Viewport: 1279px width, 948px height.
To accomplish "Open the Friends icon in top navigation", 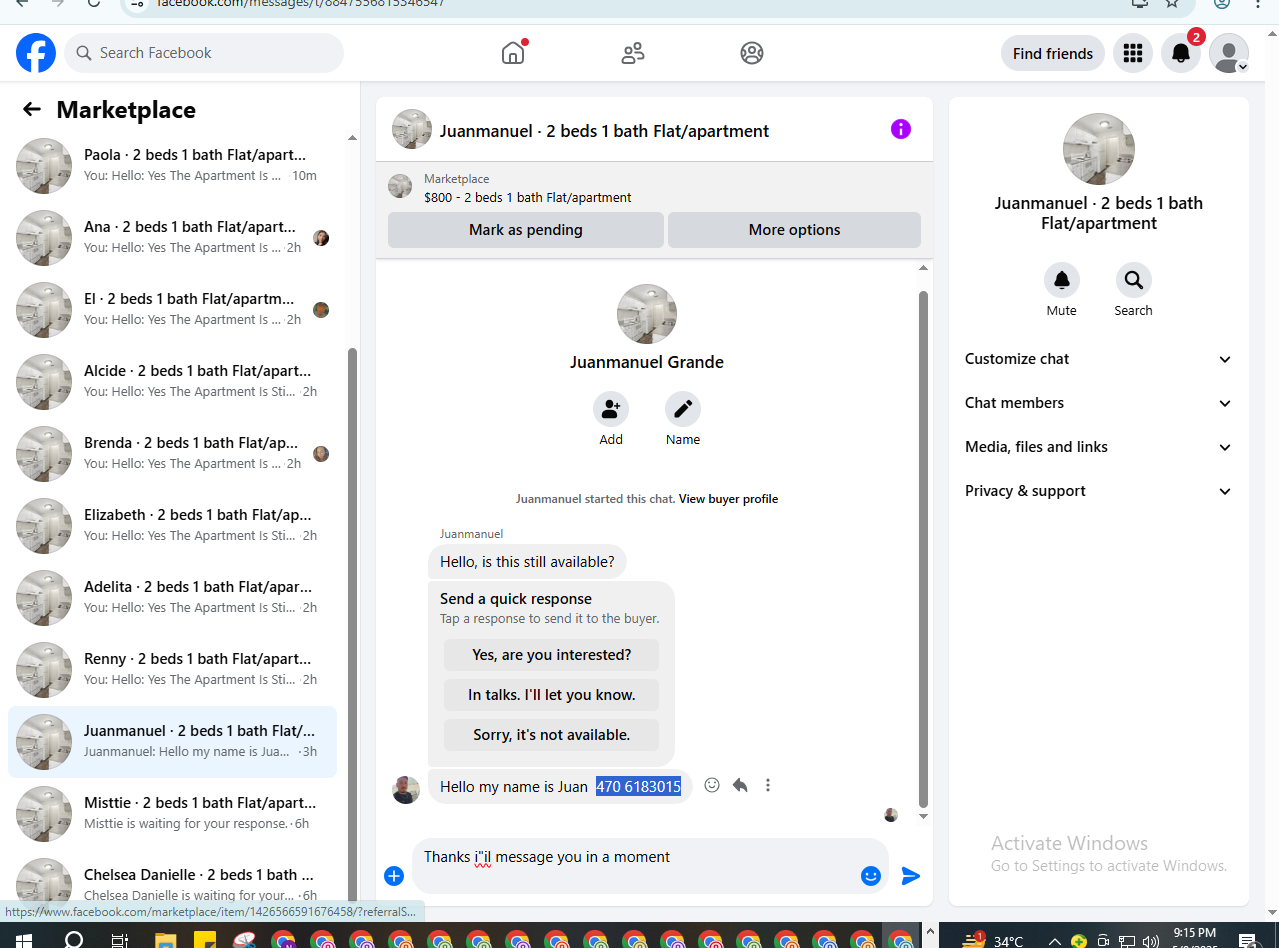I will point(633,53).
